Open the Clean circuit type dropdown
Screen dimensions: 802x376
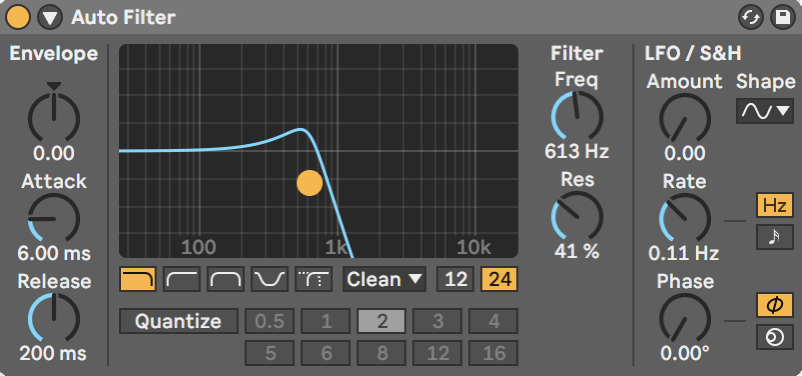pyautogui.click(x=385, y=279)
